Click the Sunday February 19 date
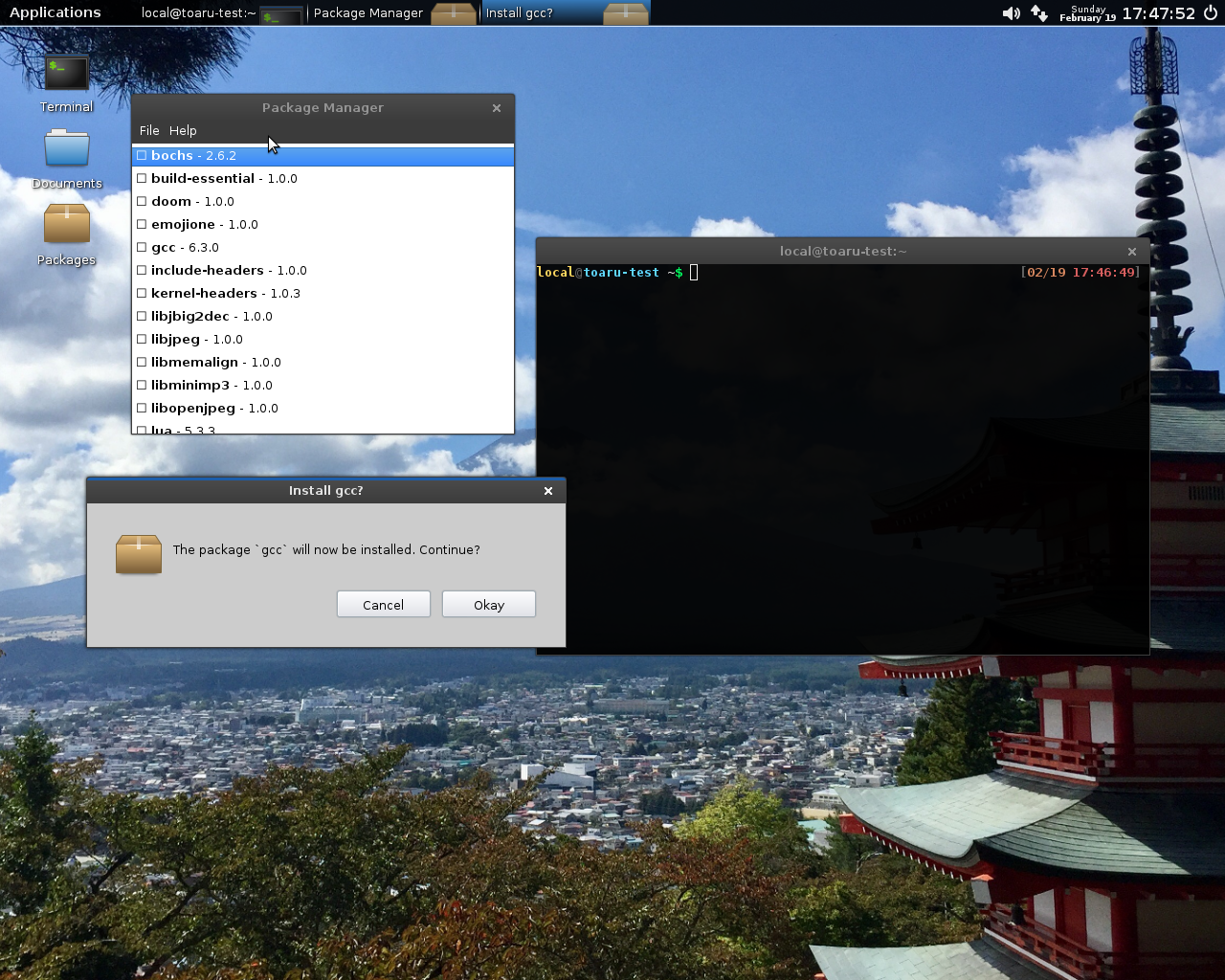Image resolution: width=1225 pixels, height=980 pixels. [1088, 13]
